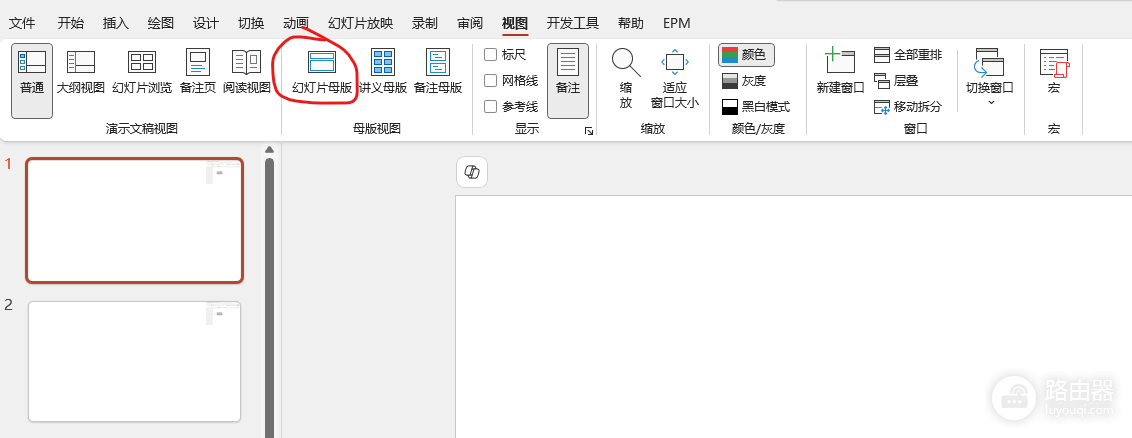Open the Developer (开发工具) tab
Viewport: 1132px width, 438px height.
click(x=572, y=23)
